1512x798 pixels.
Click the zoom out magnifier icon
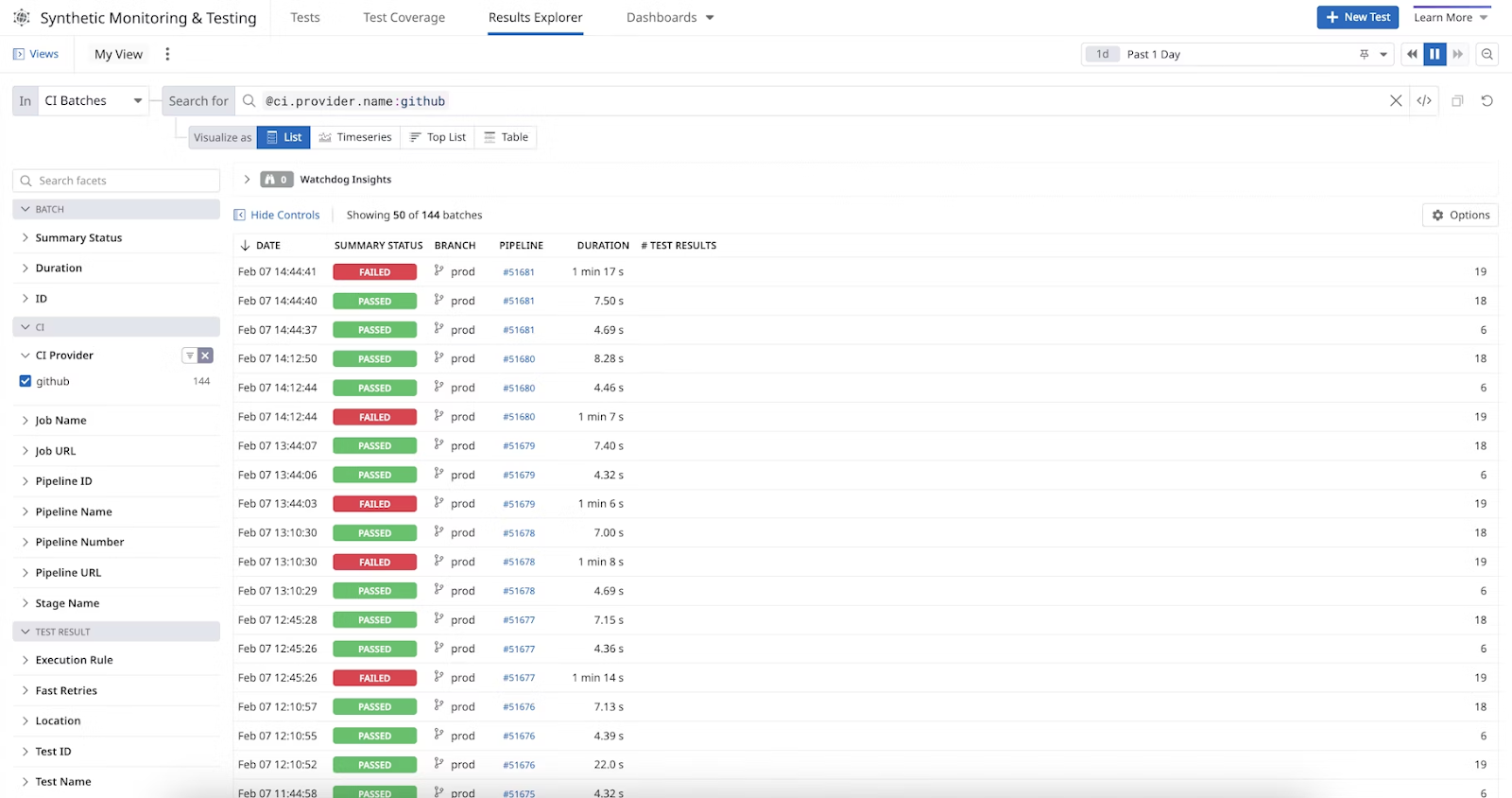(x=1487, y=54)
